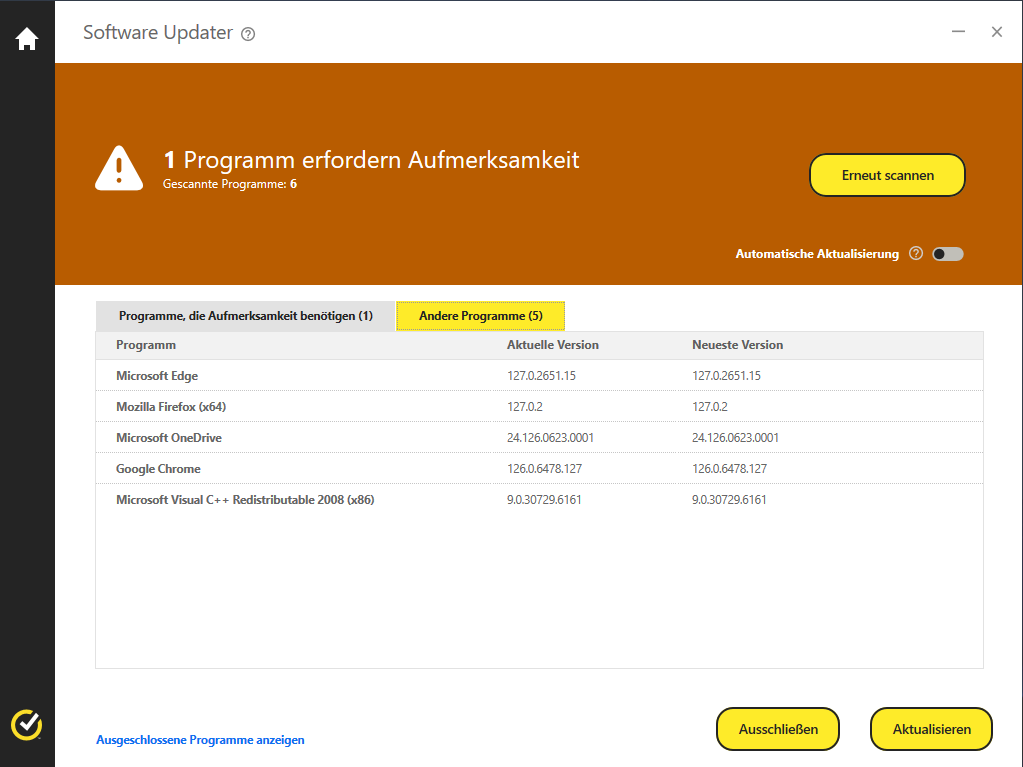Screen dimensions: 1023x767
Task: Open help via question mark beside Software Updater
Action: click(x=246, y=34)
